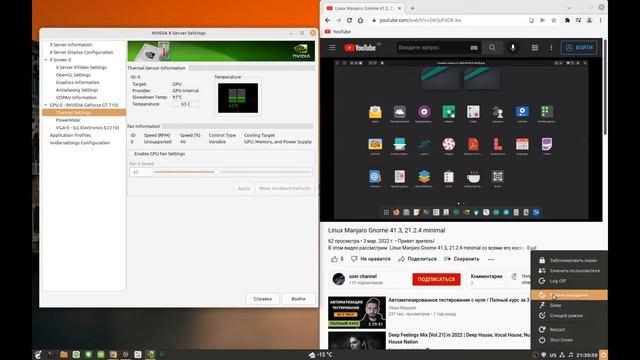640x360 pixels.
Task: Click the weather -15 °C applet
Action: 320,355
